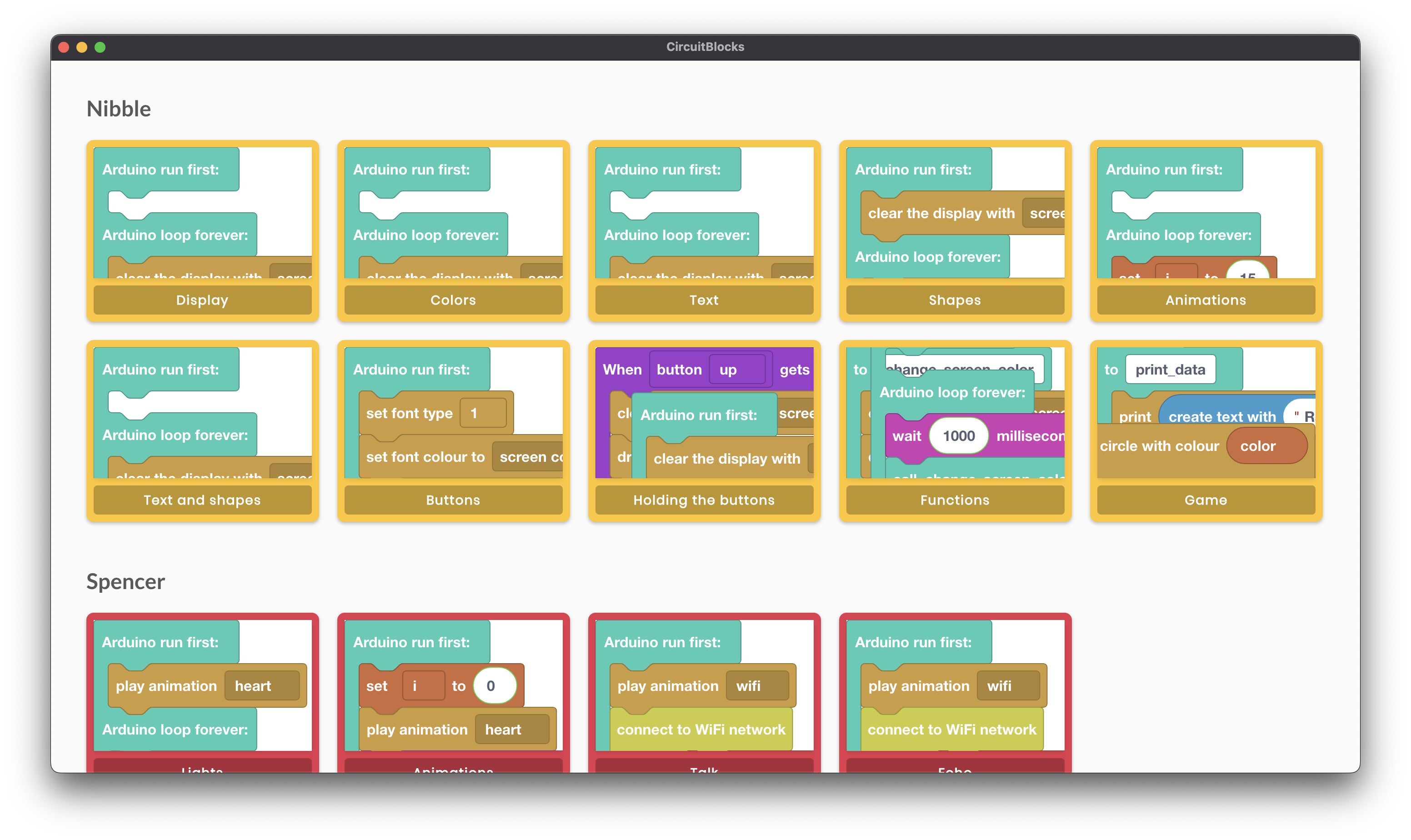Click the 1000 value in wait block
This screenshot has width=1411, height=840.
click(x=958, y=436)
